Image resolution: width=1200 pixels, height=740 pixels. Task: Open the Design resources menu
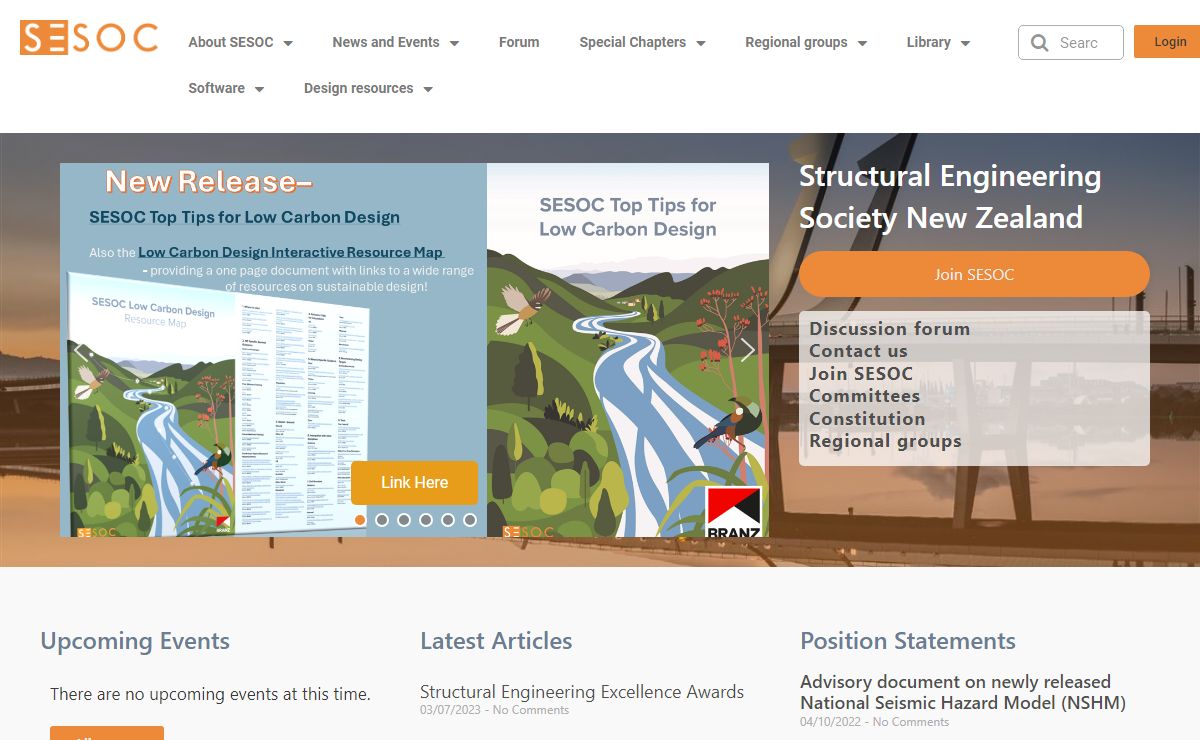tap(359, 88)
